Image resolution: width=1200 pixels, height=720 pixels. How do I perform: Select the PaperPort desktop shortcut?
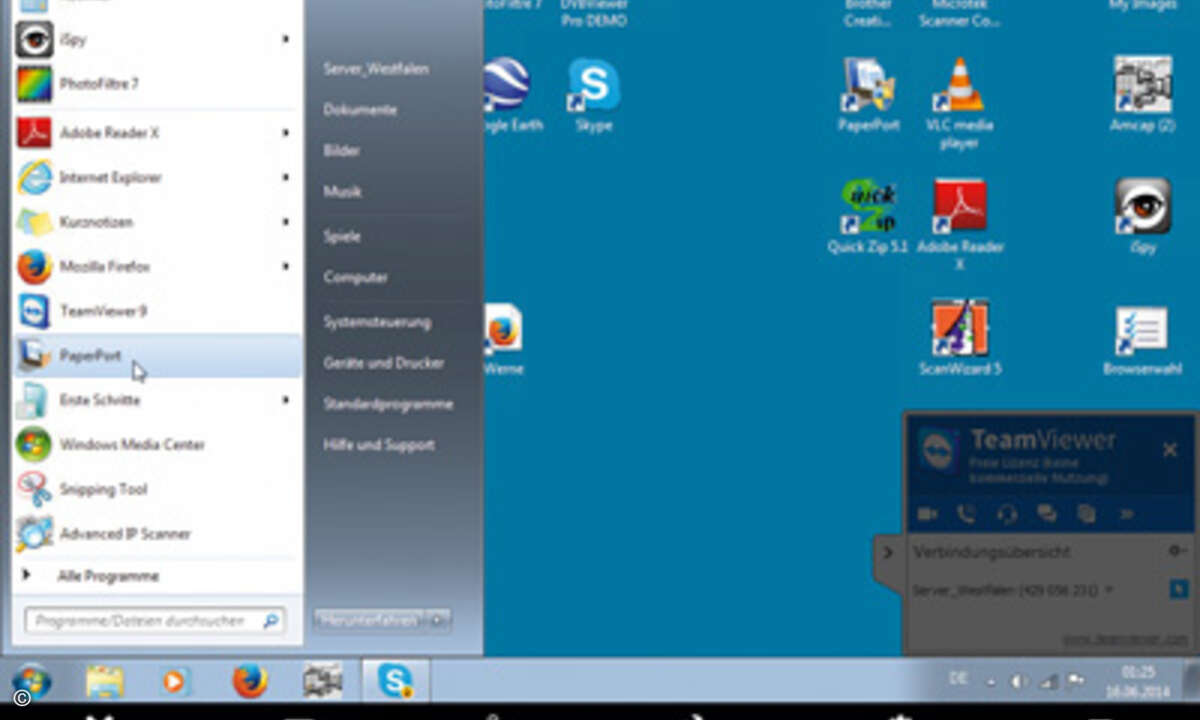pyautogui.click(x=869, y=95)
